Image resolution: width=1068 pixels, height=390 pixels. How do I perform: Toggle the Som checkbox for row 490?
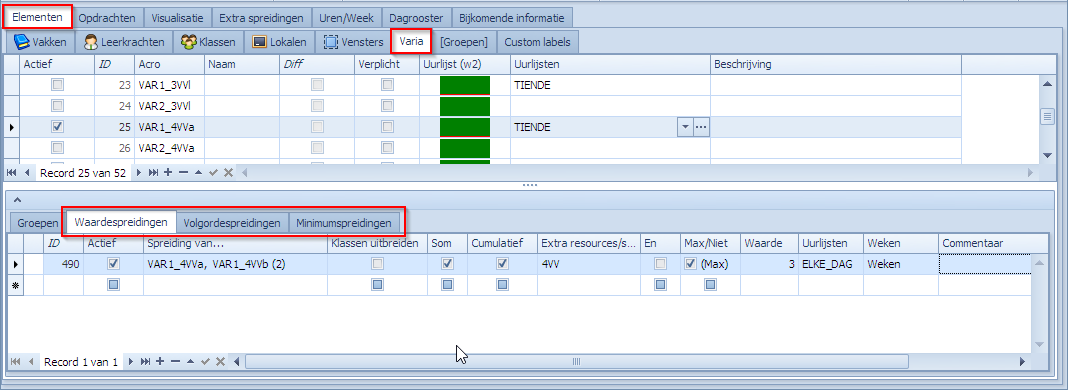[447, 263]
